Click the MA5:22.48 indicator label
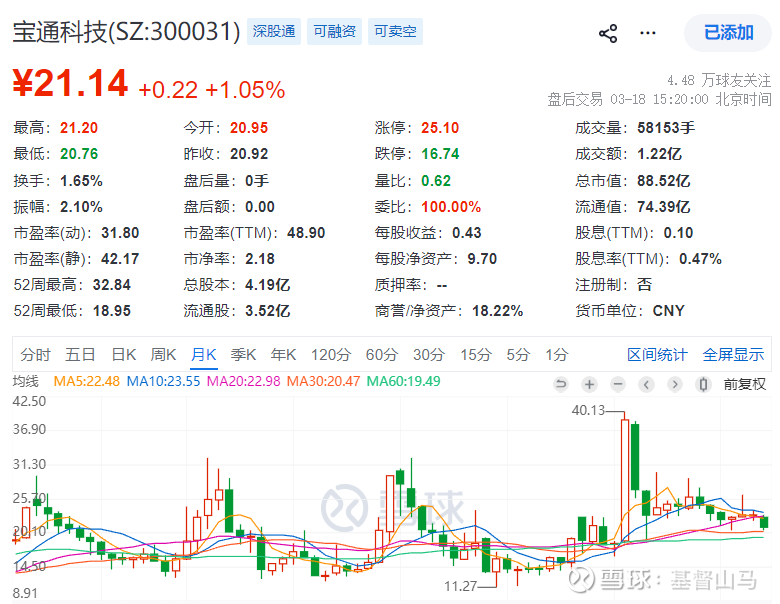 point(87,382)
